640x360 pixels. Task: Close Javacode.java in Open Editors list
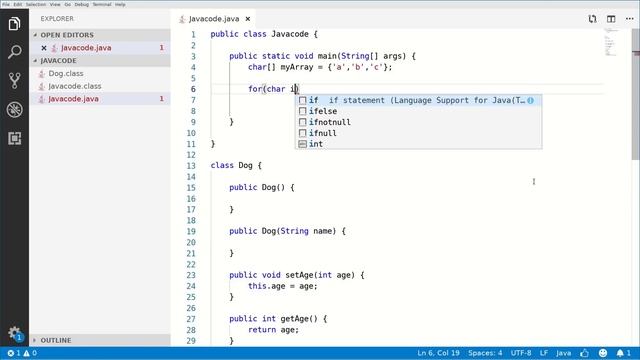click(x=44, y=48)
